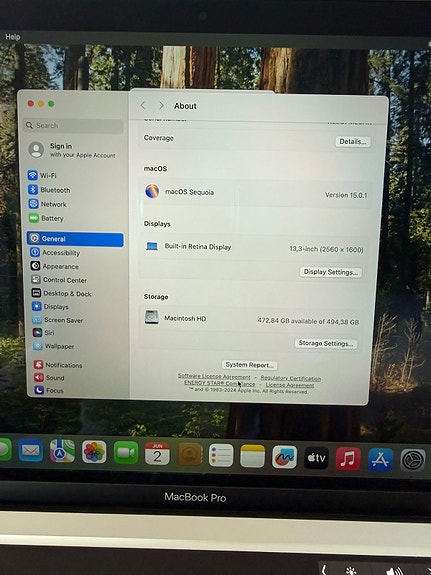Viewport: 431px width, 575px height.
Task: Open Display Settings
Action: (x=331, y=272)
